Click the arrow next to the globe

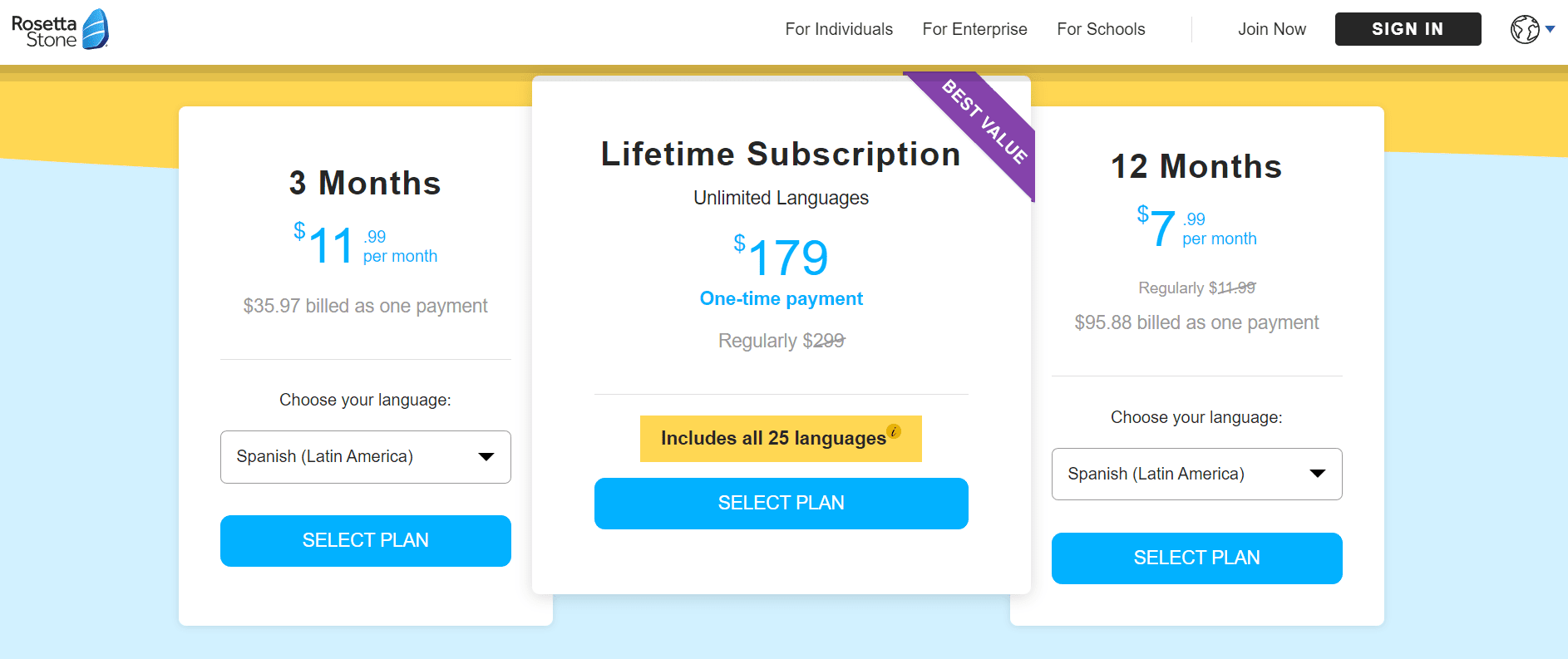pyautogui.click(x=1551, y=29)
